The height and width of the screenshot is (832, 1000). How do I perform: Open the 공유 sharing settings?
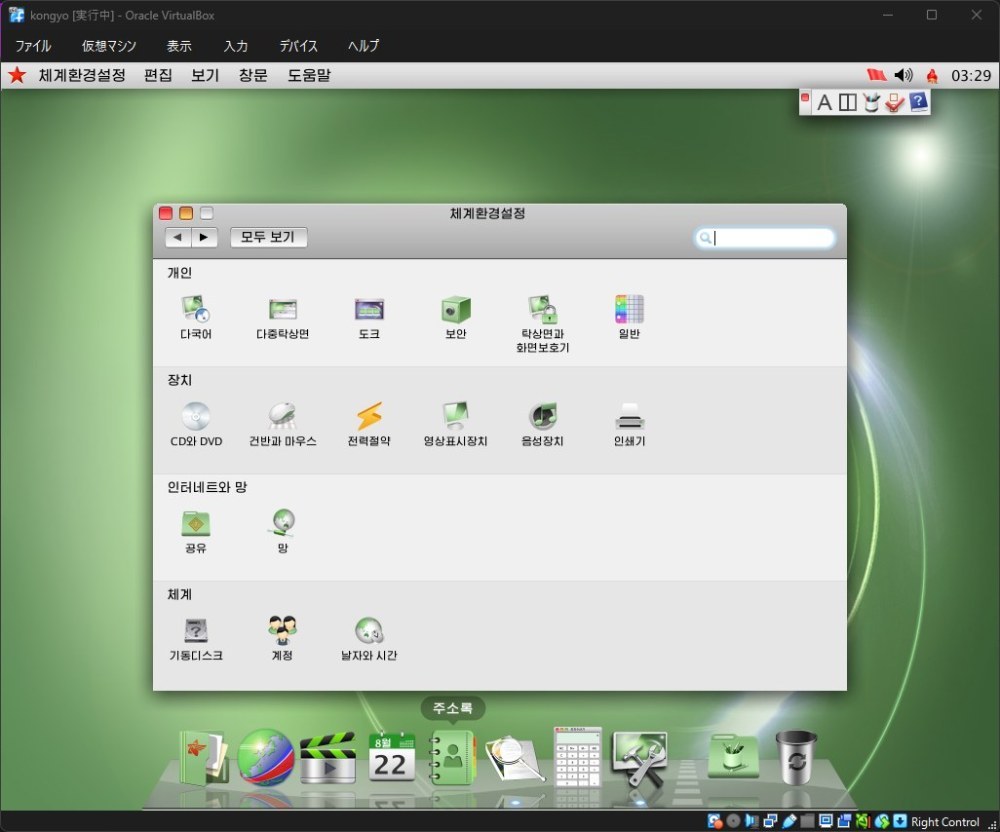(x=196, y=531)
